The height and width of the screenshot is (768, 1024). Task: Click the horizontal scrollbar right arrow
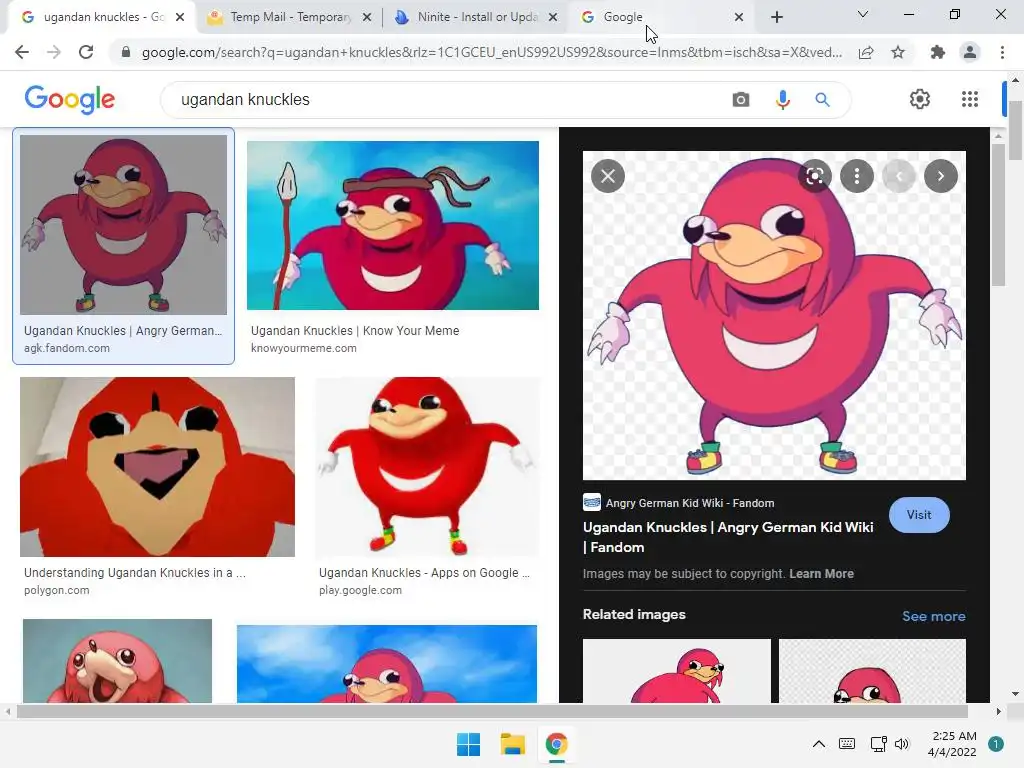(999, 711)
